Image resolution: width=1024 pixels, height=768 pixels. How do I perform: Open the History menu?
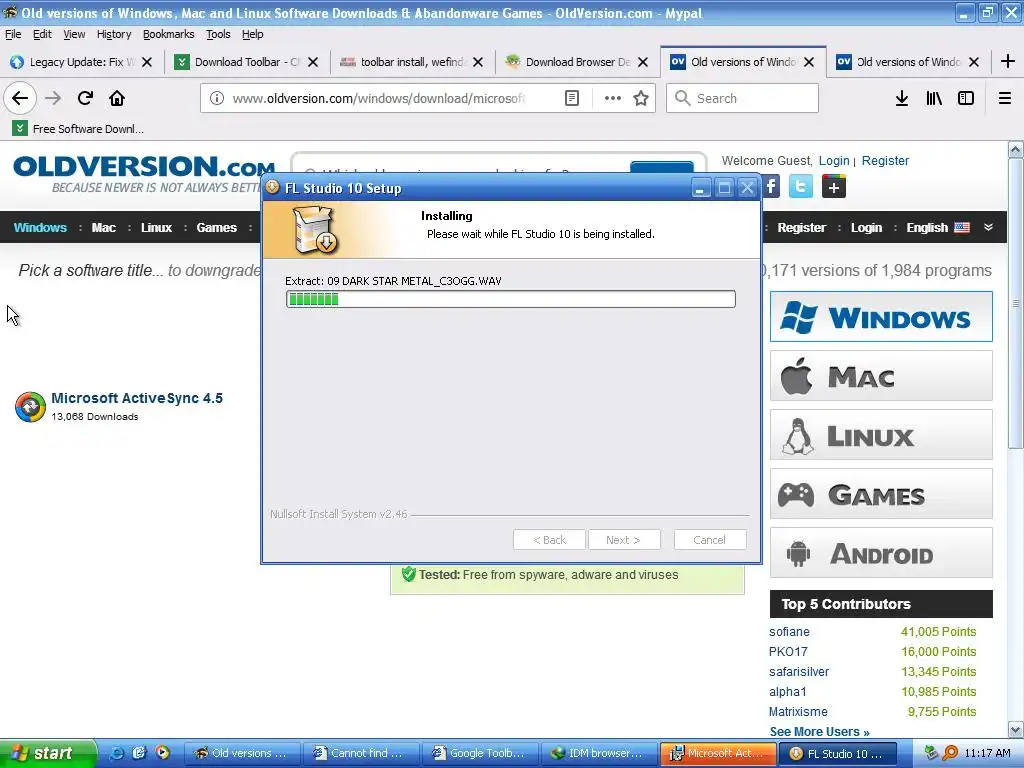point(114,34)
